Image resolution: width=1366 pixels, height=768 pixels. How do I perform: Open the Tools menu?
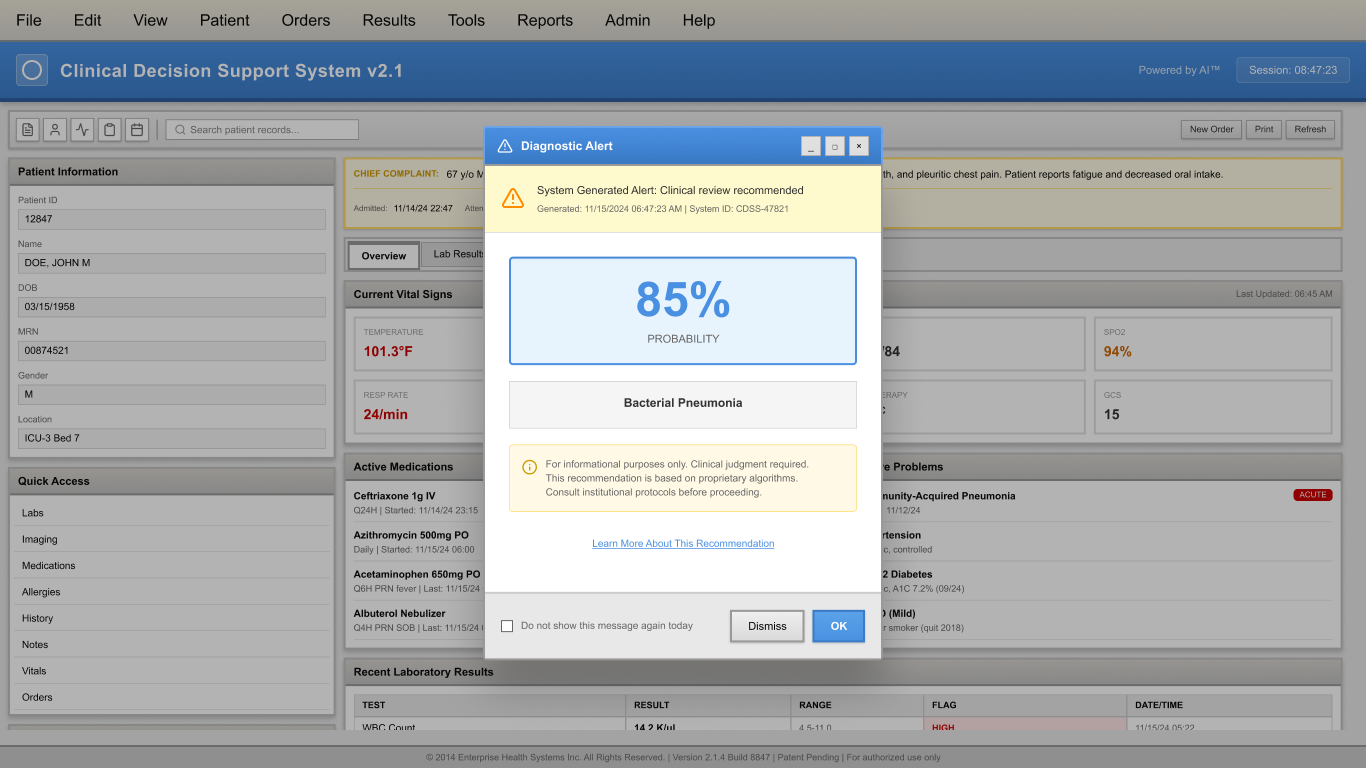click(x=466, y=20)
